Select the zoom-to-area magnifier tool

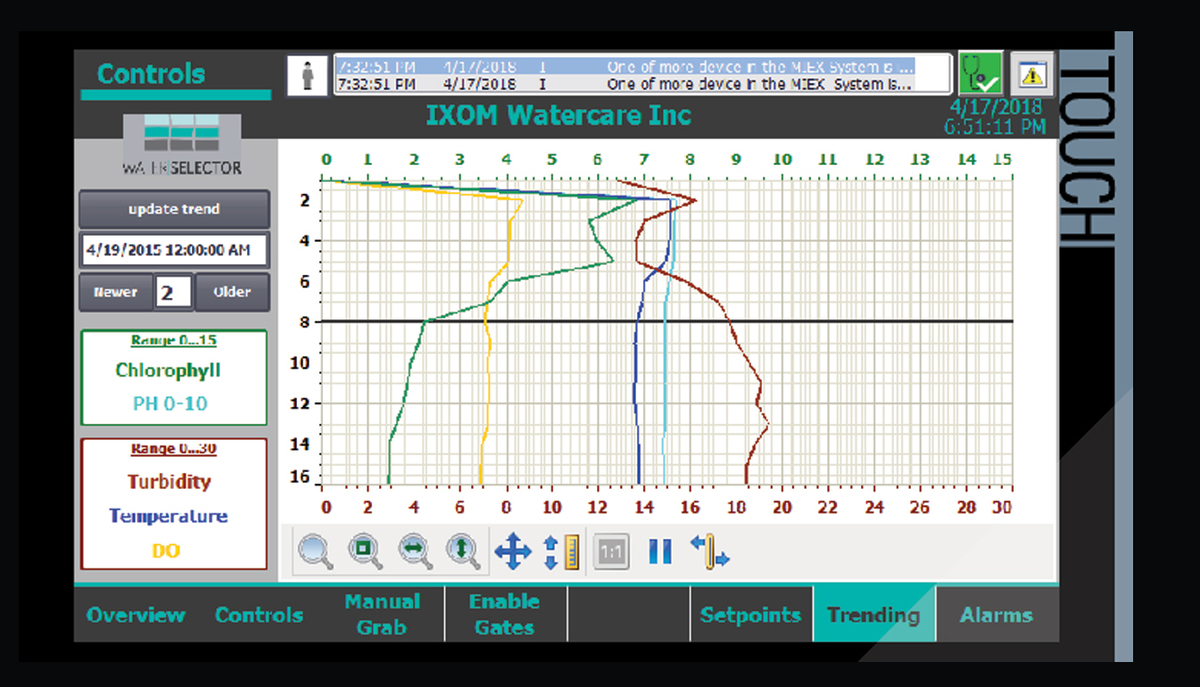point(366,551)
